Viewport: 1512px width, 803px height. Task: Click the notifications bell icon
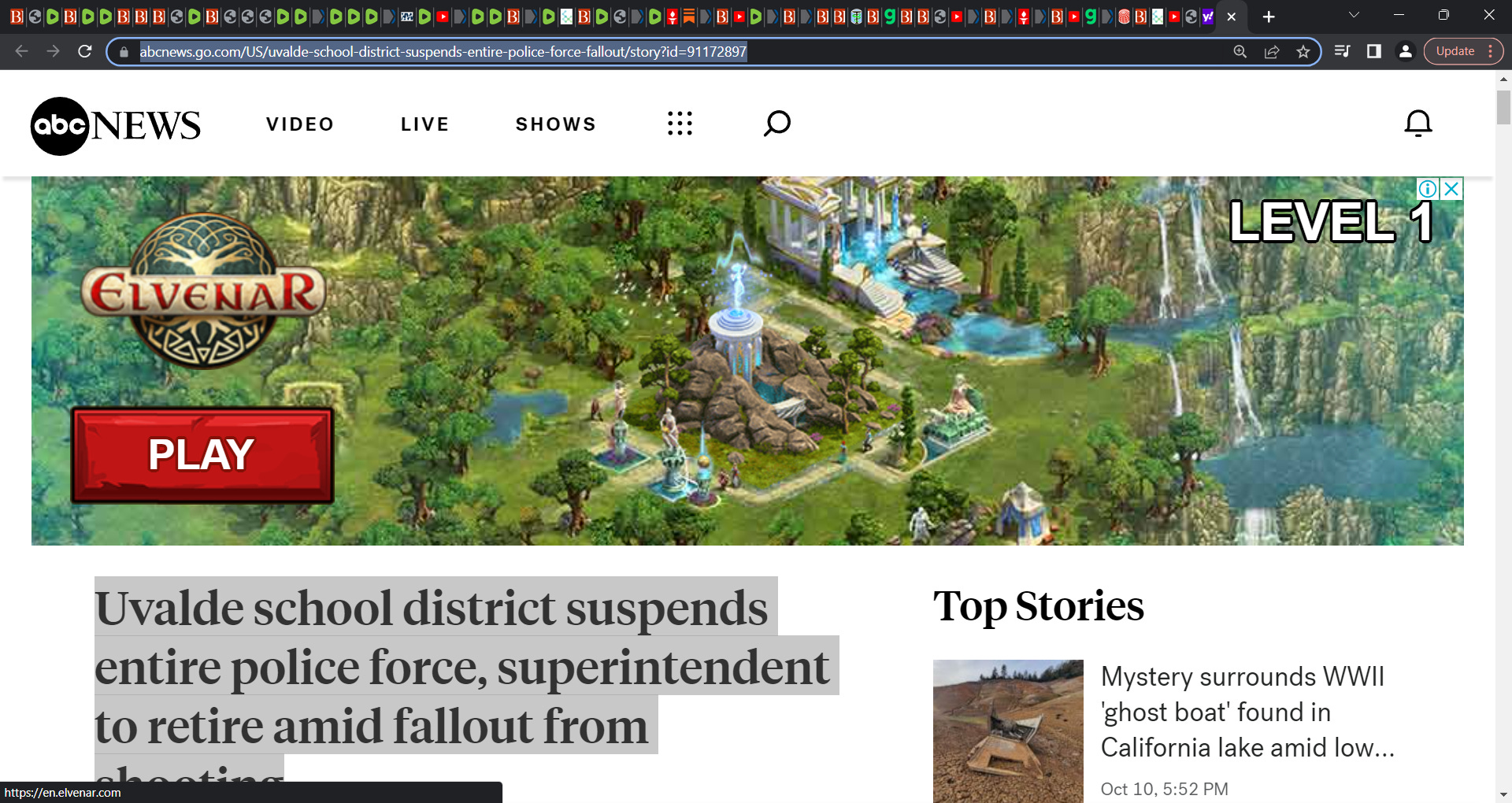coord(1418,124)
